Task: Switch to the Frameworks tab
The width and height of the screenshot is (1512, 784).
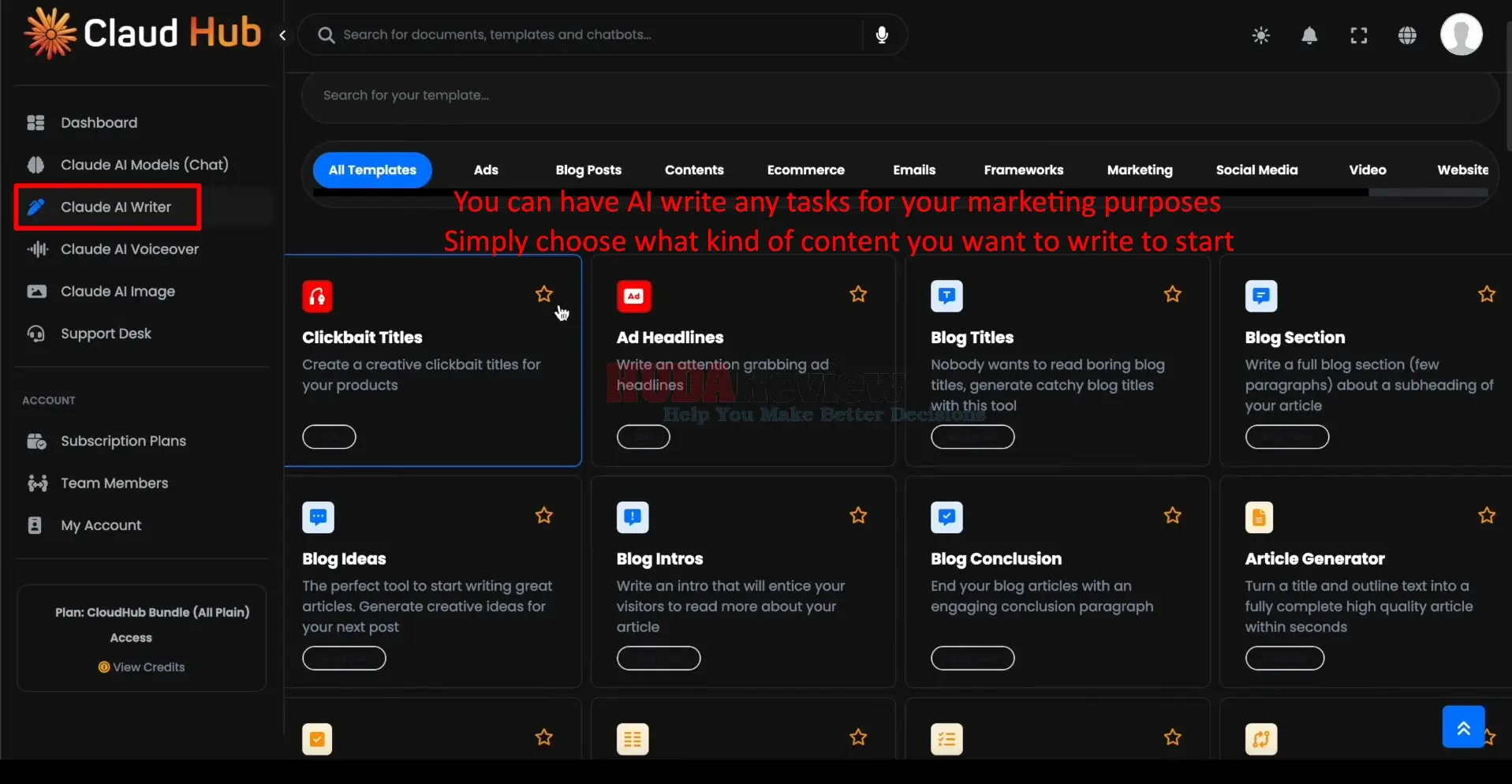Action: click(1023, 170)
